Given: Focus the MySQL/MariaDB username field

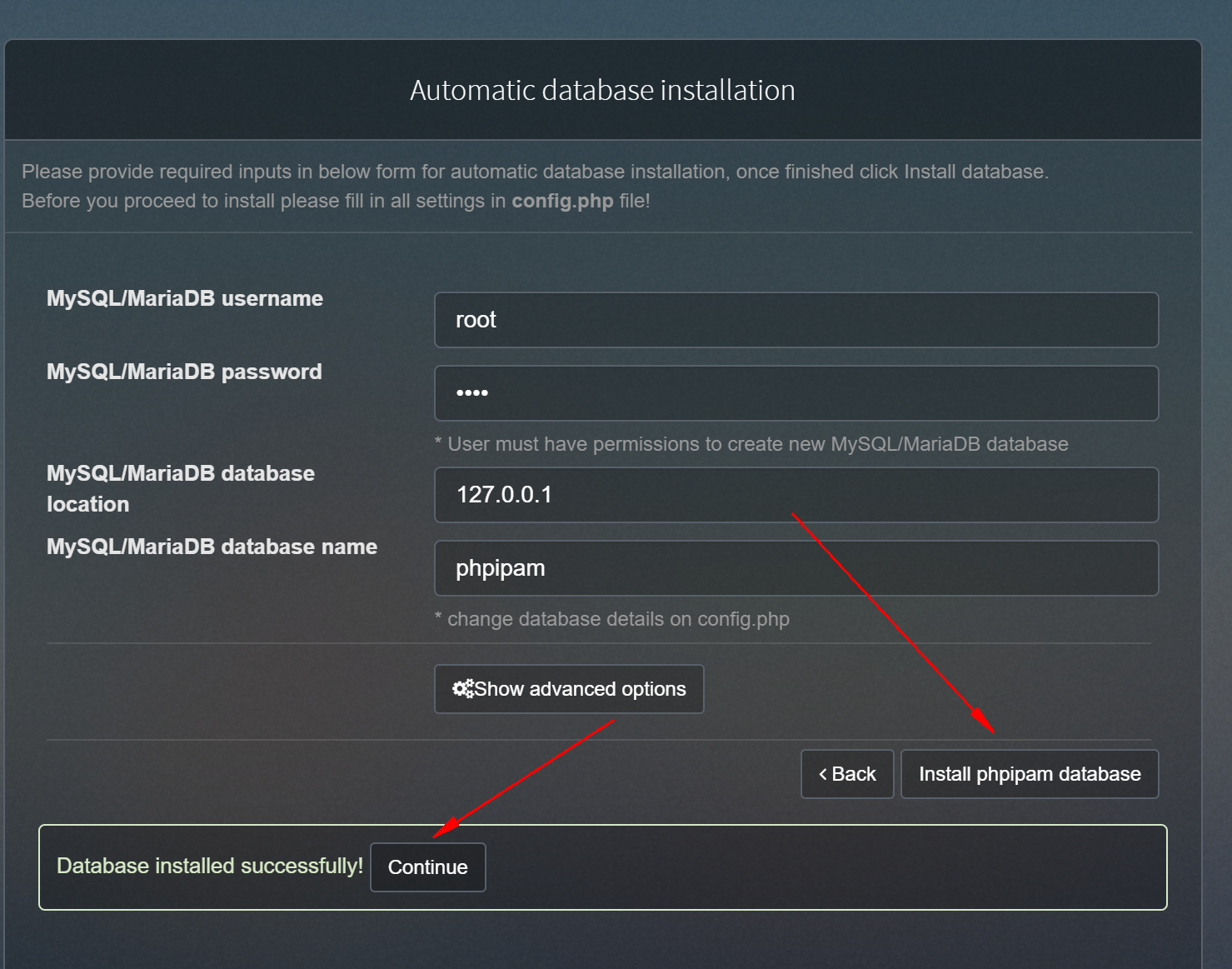Looking at the screenshot, I should click(x=796, y=320).
